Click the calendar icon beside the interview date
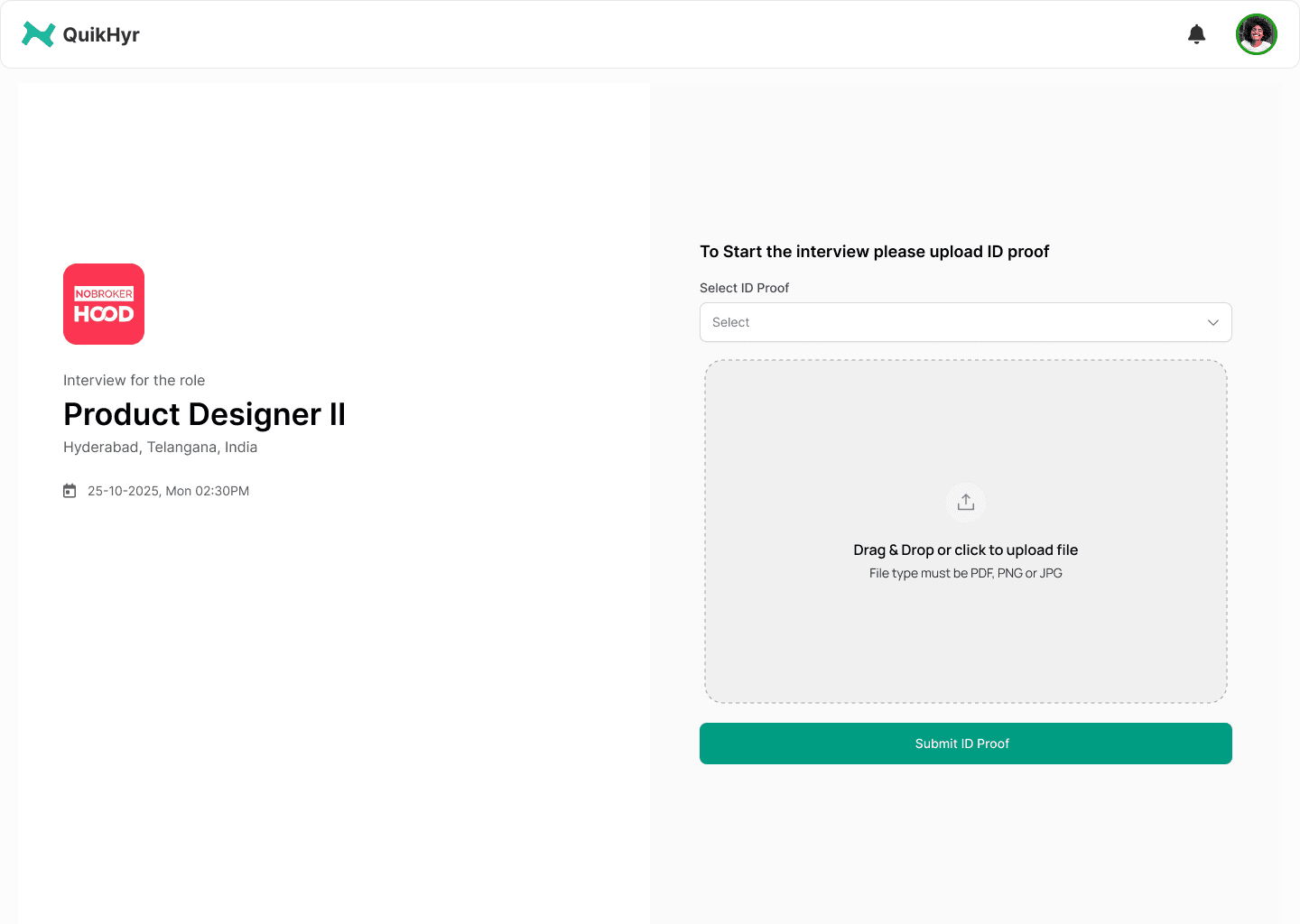Screen dimensions: 1300x924 click(x=70, y=490)
